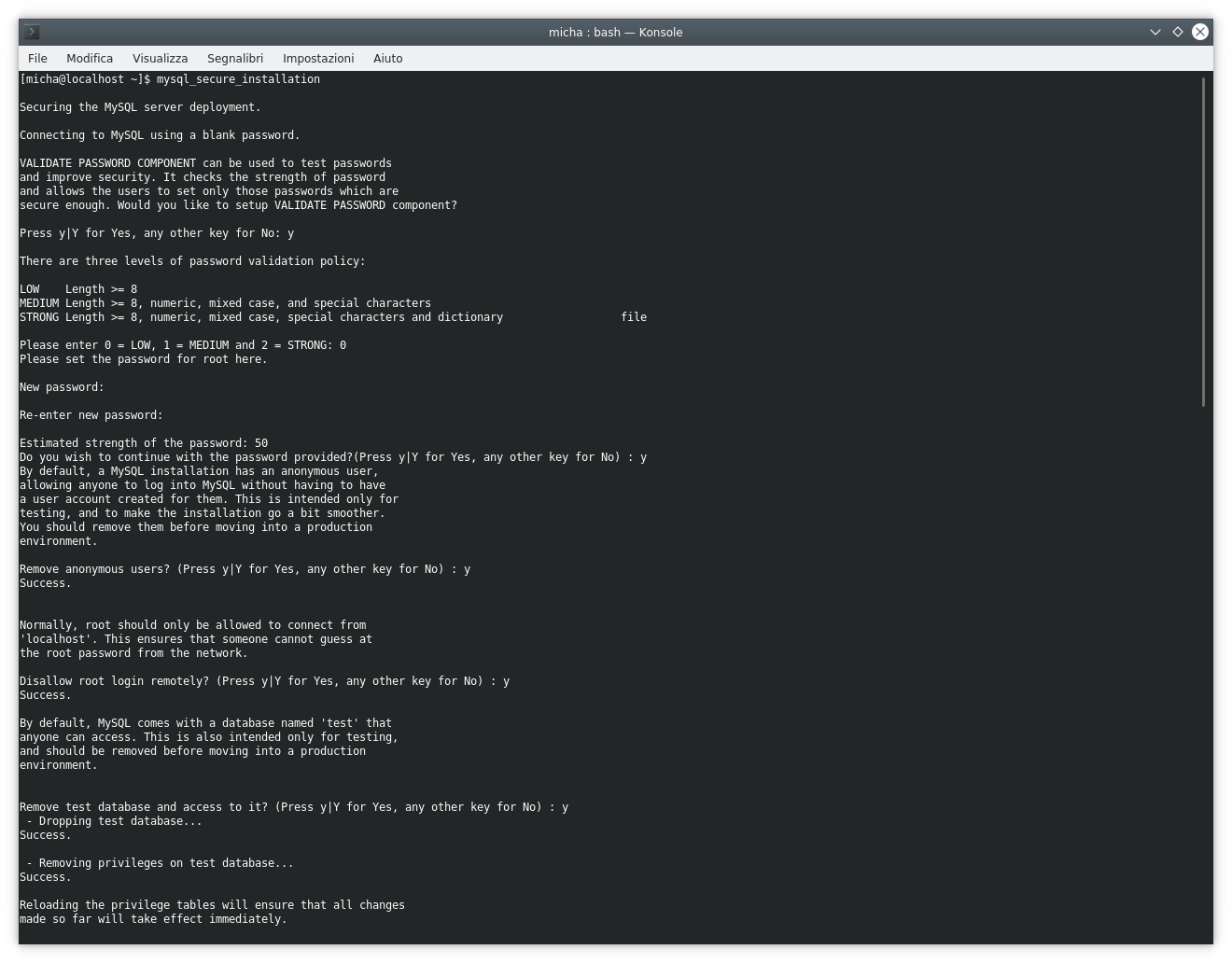
Task: Click 'Please set the password for root here.'
Action: (144, 359)
